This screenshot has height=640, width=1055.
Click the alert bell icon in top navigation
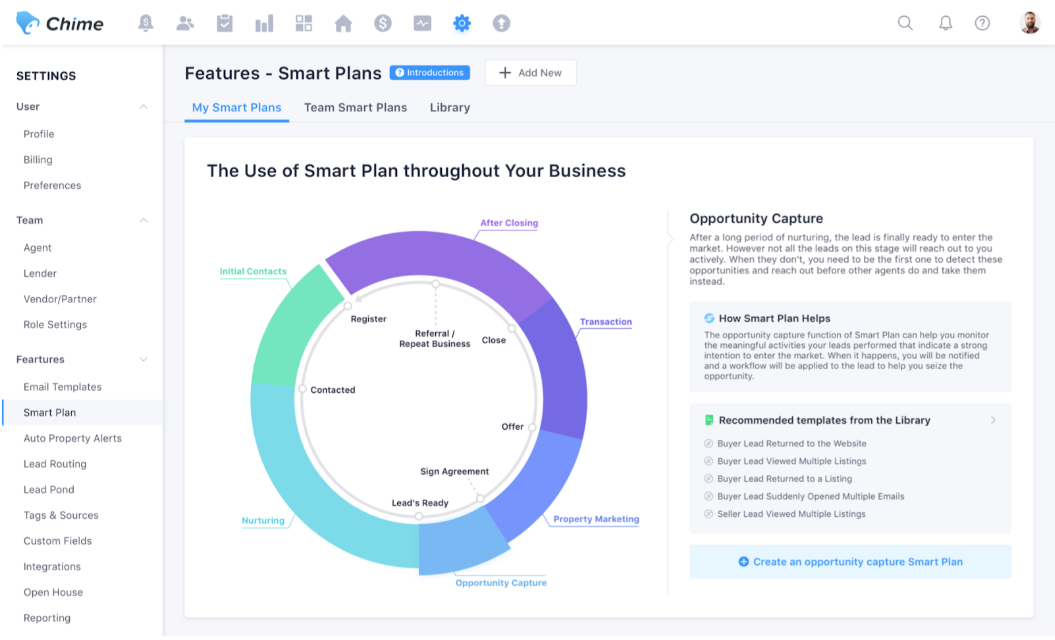point(146,23)
